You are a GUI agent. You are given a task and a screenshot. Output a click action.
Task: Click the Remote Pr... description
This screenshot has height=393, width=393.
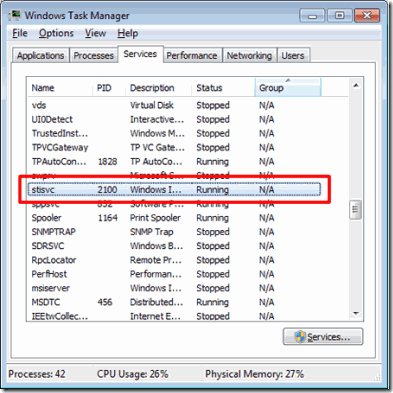pyautogui.click(x=156, y=260)
